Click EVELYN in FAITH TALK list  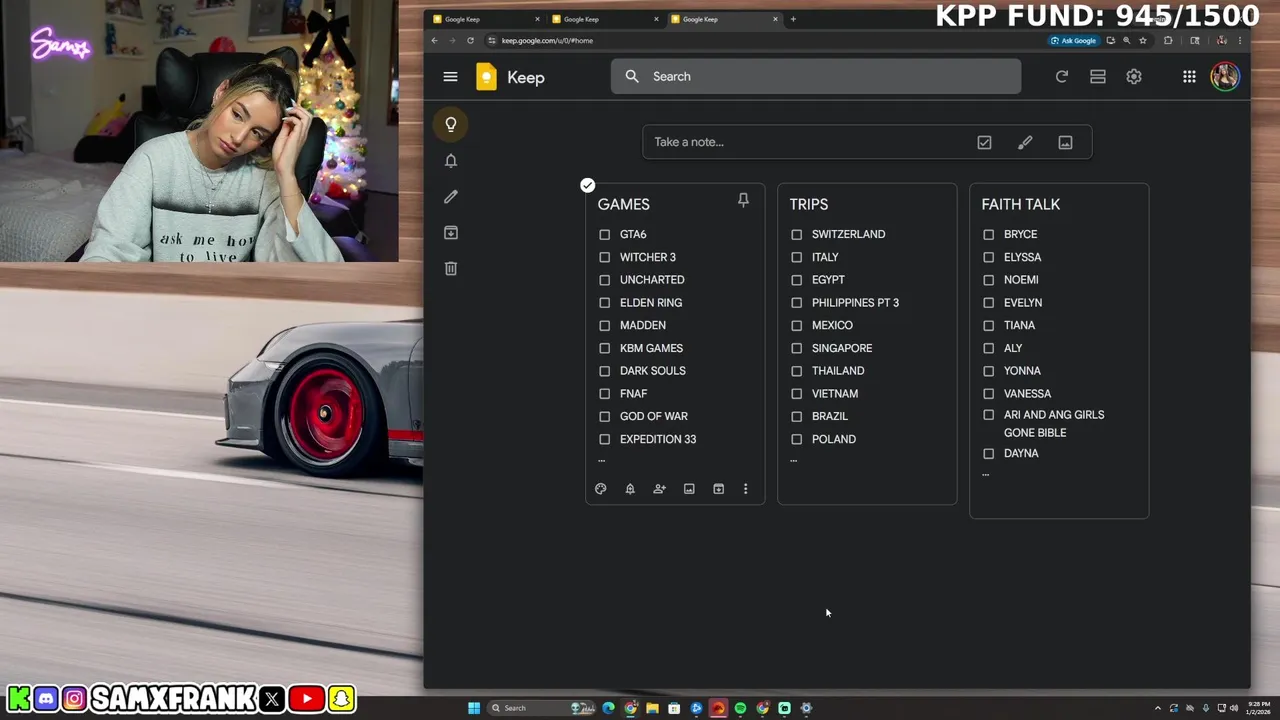point(1022,303)
